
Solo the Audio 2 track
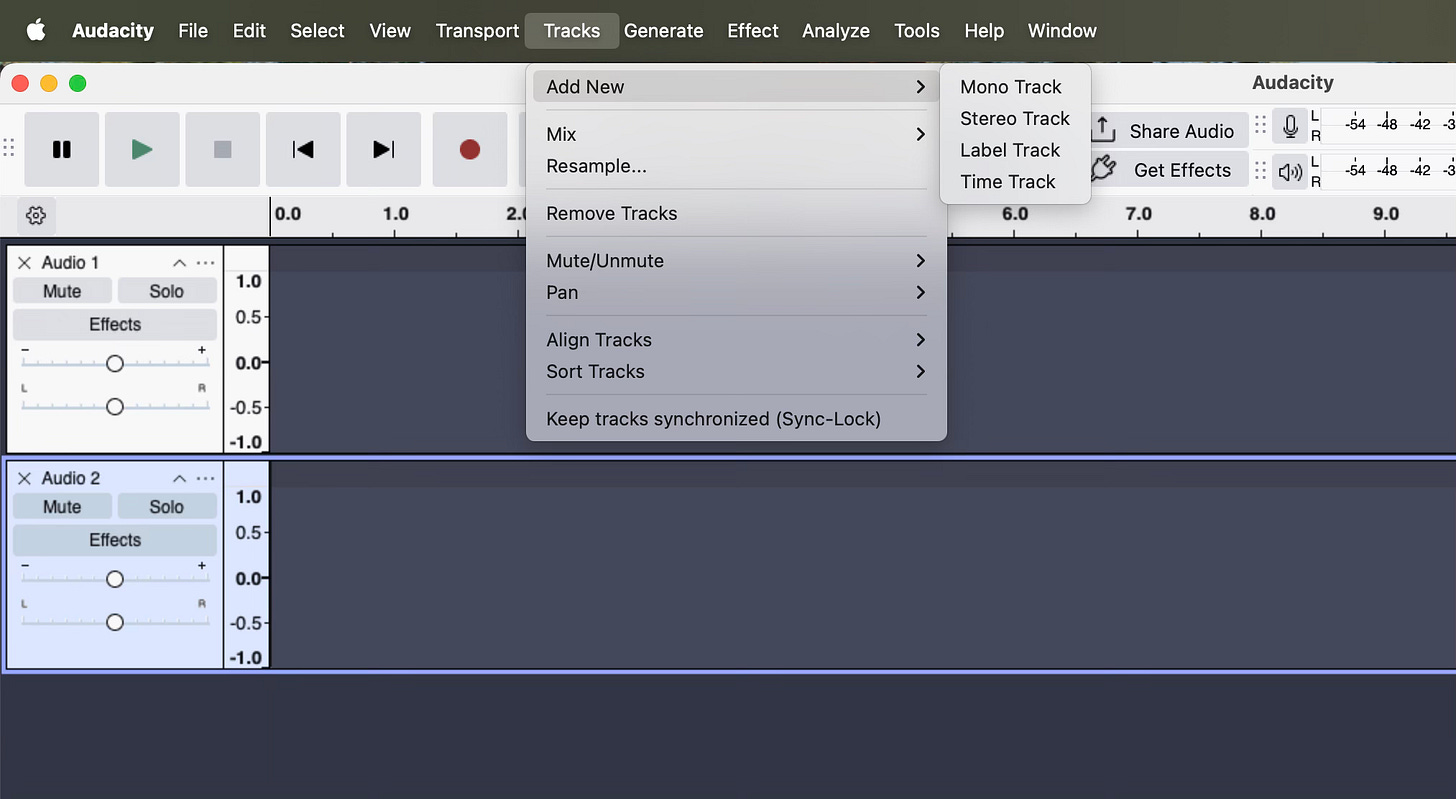(x=167, y=507)
